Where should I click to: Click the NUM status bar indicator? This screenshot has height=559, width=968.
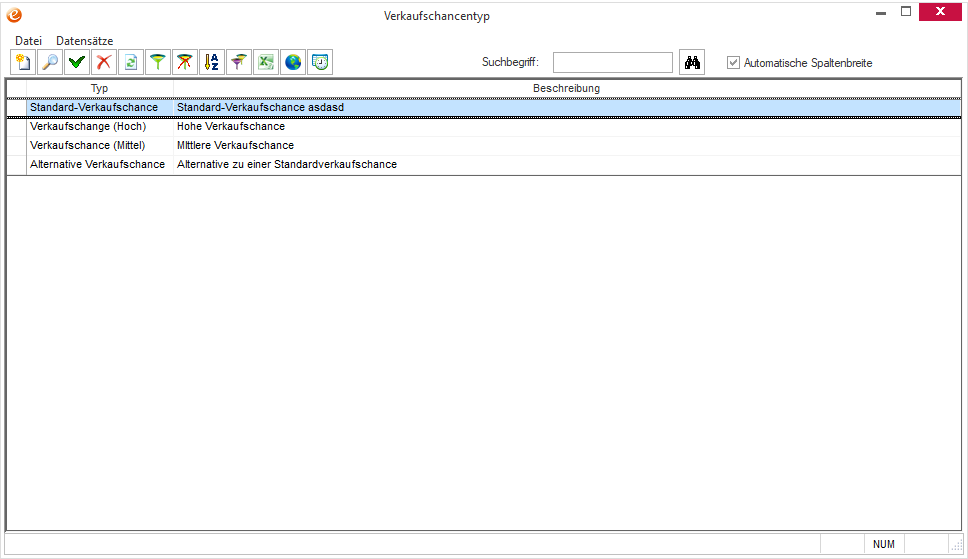coord(883,544)
